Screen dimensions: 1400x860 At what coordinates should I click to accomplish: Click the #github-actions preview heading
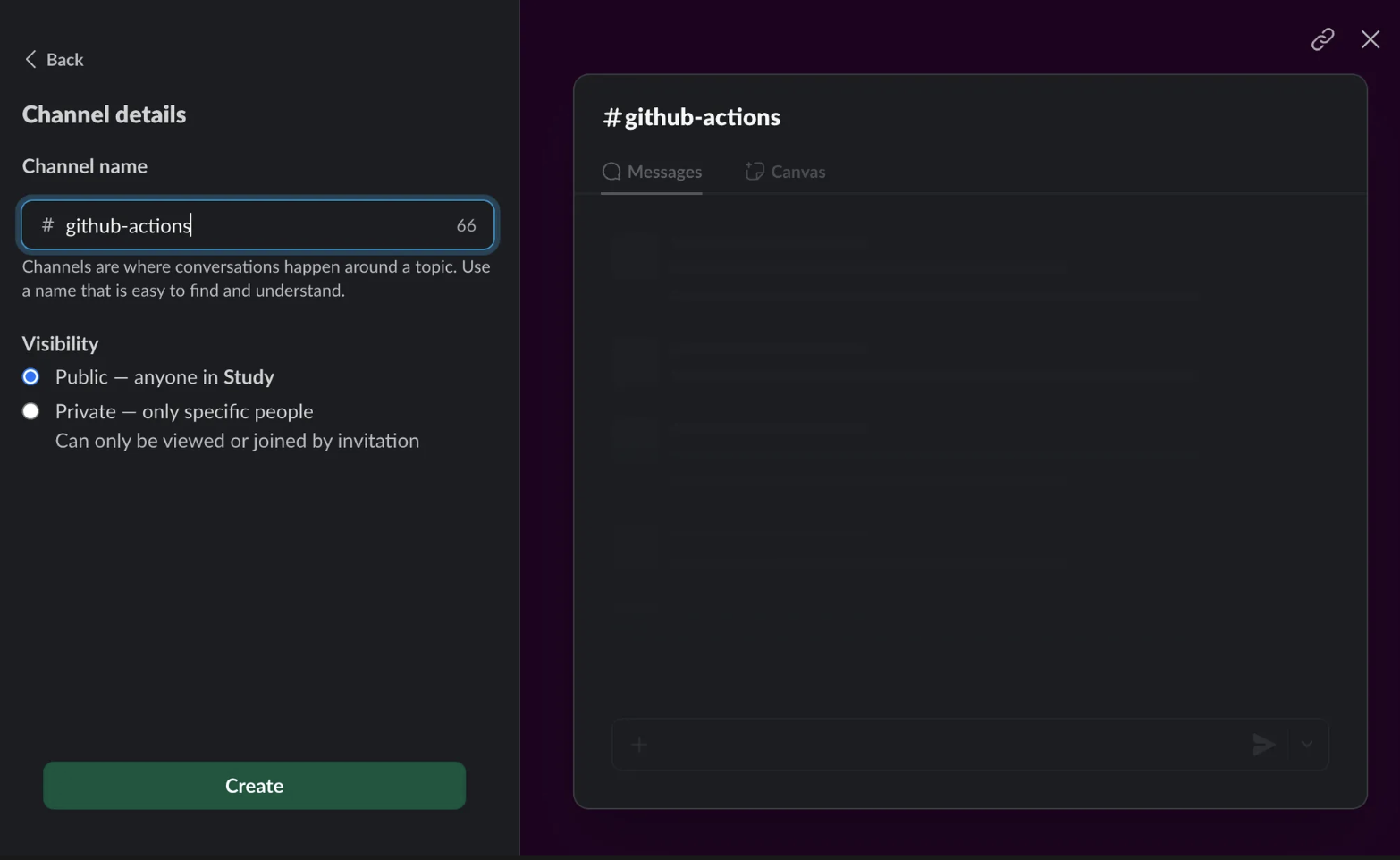tap(692, 117)
